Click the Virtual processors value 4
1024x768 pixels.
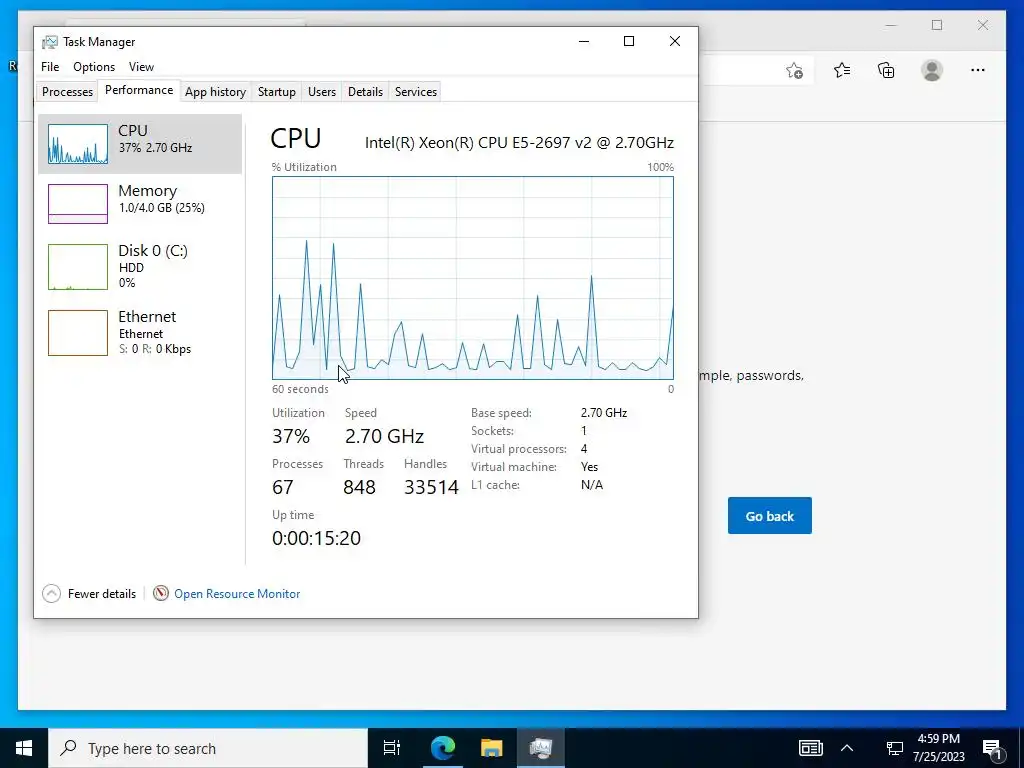tap(584, 449)
